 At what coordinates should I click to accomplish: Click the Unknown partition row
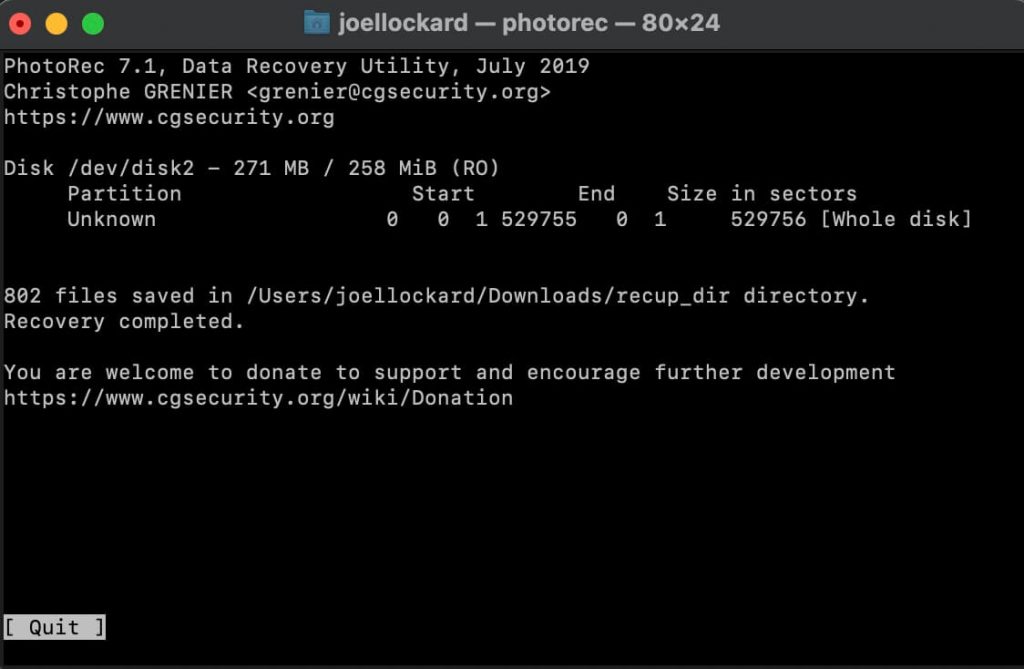point(112,219)
